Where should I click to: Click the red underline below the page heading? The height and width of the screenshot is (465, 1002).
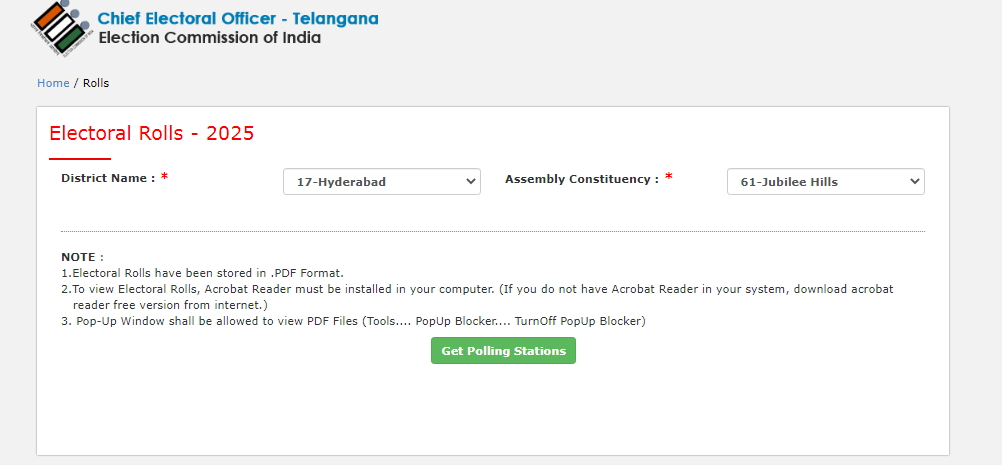(80, 158)
